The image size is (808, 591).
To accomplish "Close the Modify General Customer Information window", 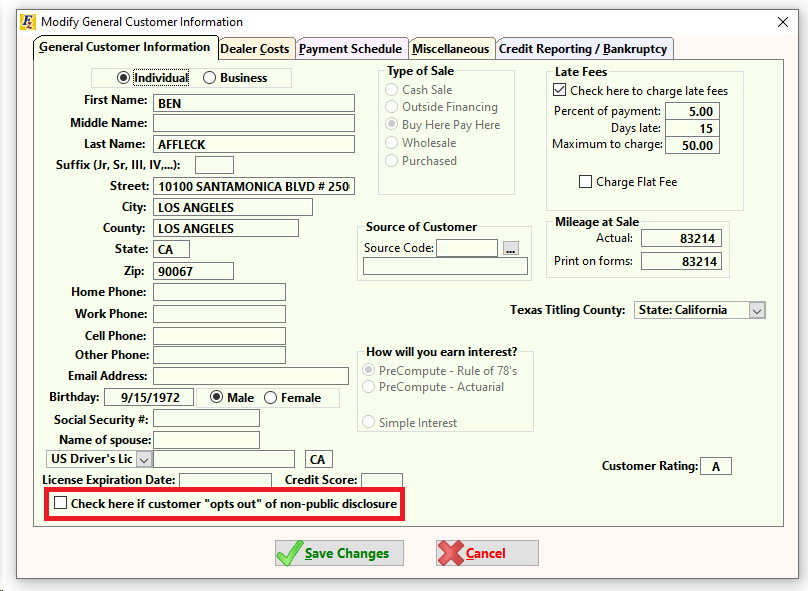I will 781,21.
